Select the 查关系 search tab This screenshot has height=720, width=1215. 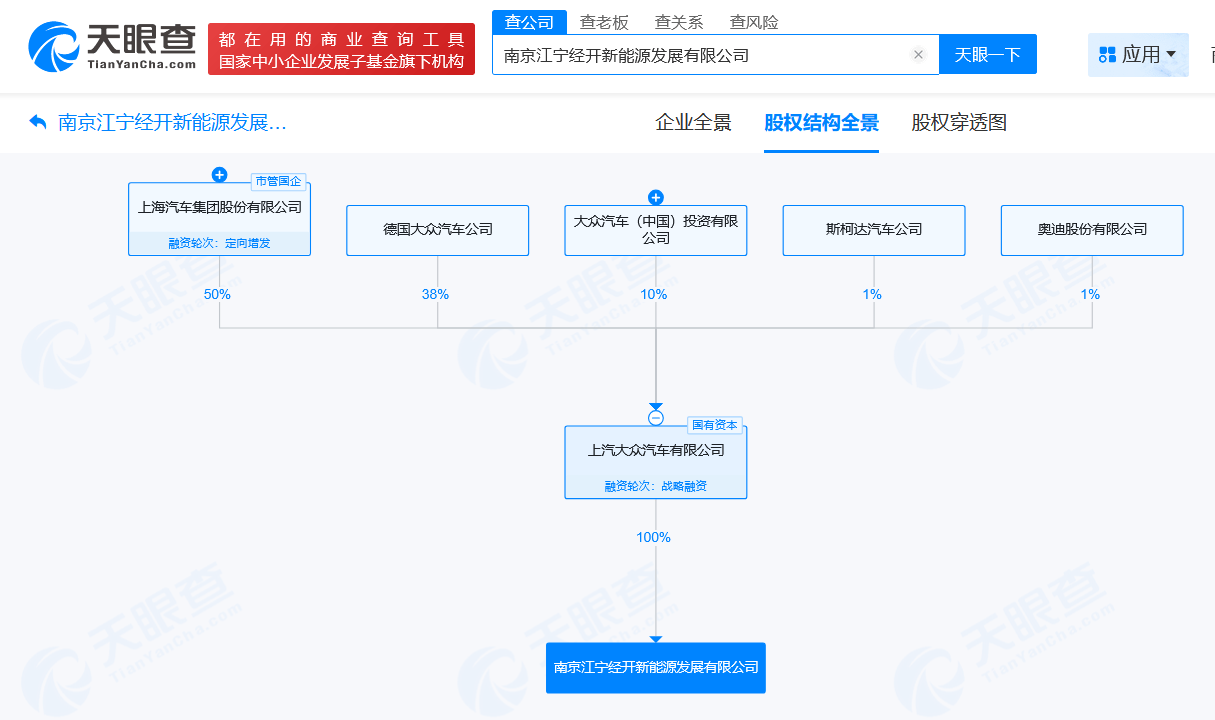click(x=679, y=22)
